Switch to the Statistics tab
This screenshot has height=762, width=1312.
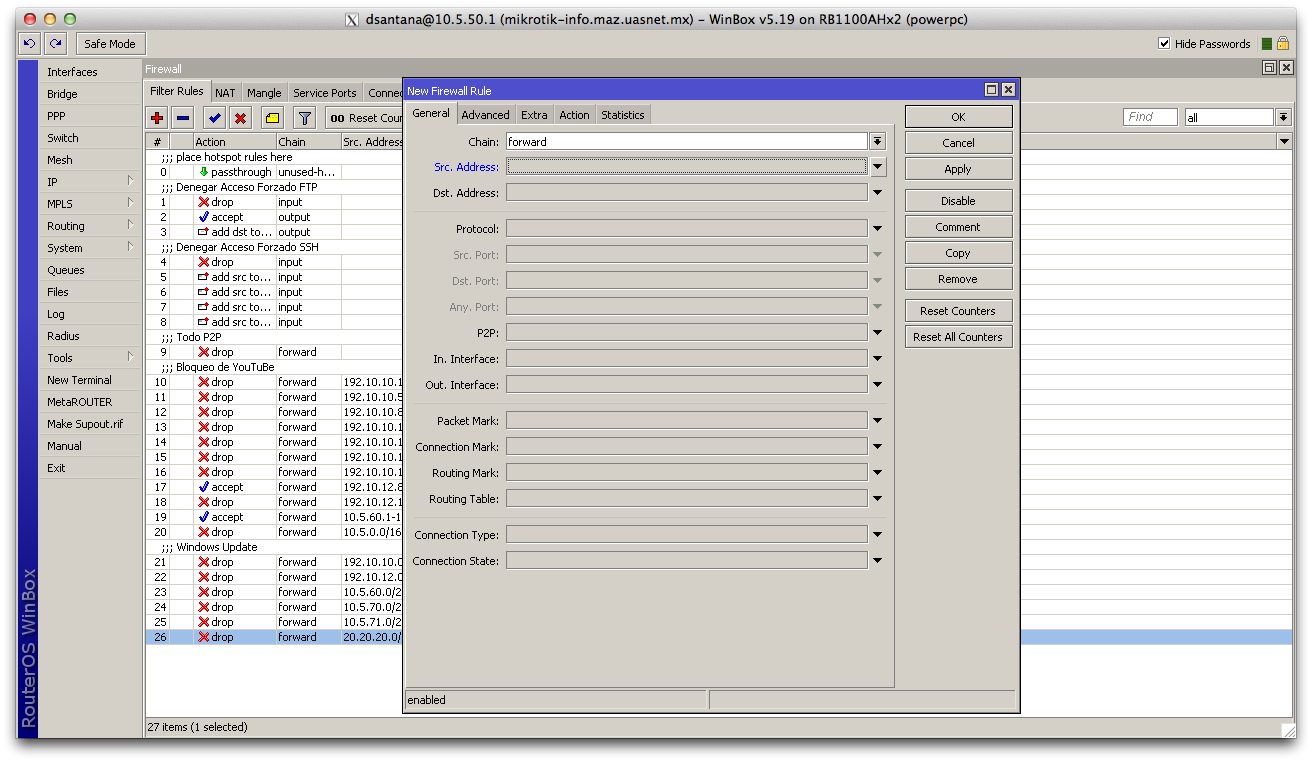point(623,115)
